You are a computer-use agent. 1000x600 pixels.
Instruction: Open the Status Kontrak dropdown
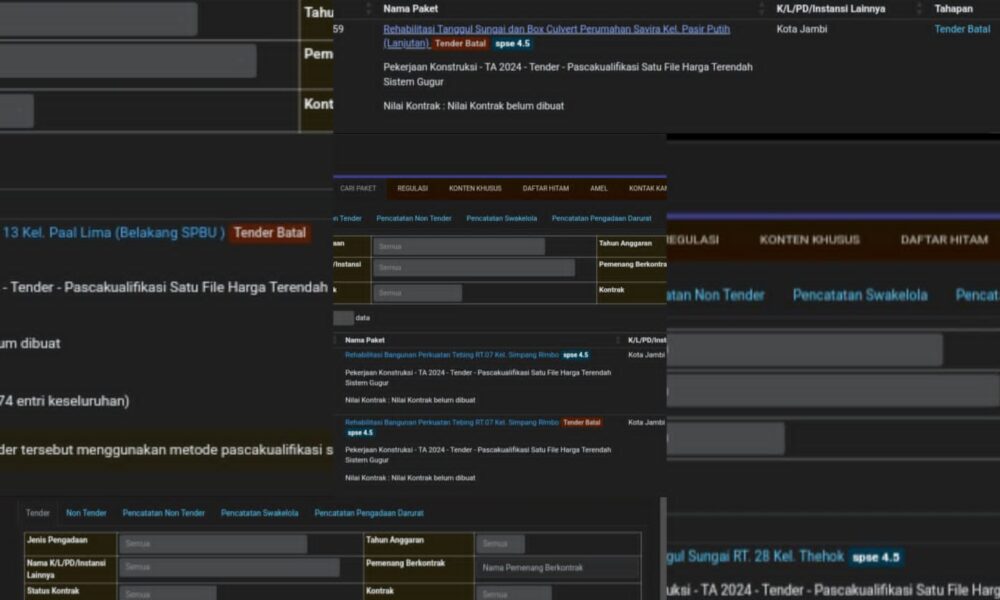(167, 592)
